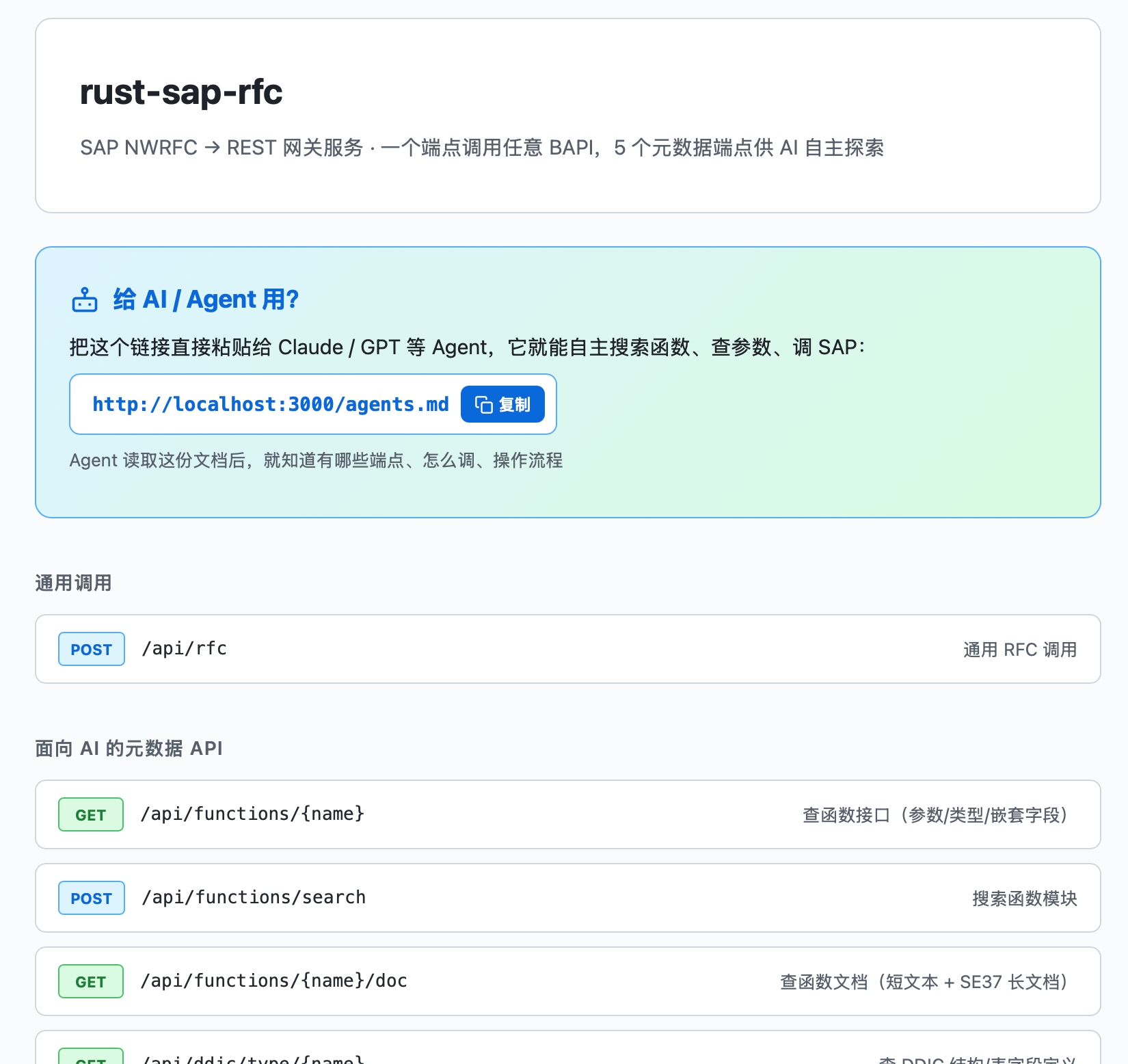Click the 通用调用 section heading
The width and height of the screenshot is (1128, 1064).
[x=73, y=583]
